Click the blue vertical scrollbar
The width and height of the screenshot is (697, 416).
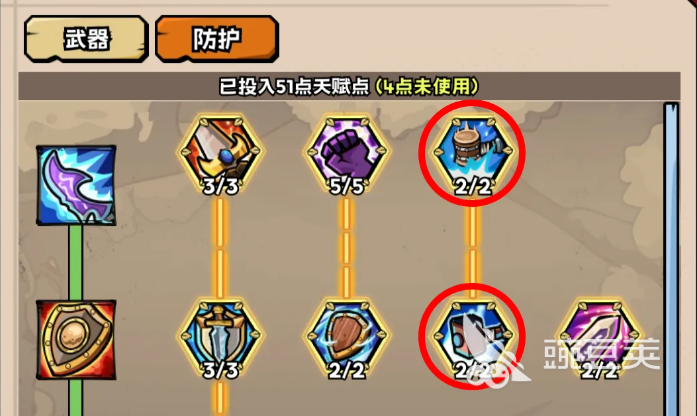[671, 259]
